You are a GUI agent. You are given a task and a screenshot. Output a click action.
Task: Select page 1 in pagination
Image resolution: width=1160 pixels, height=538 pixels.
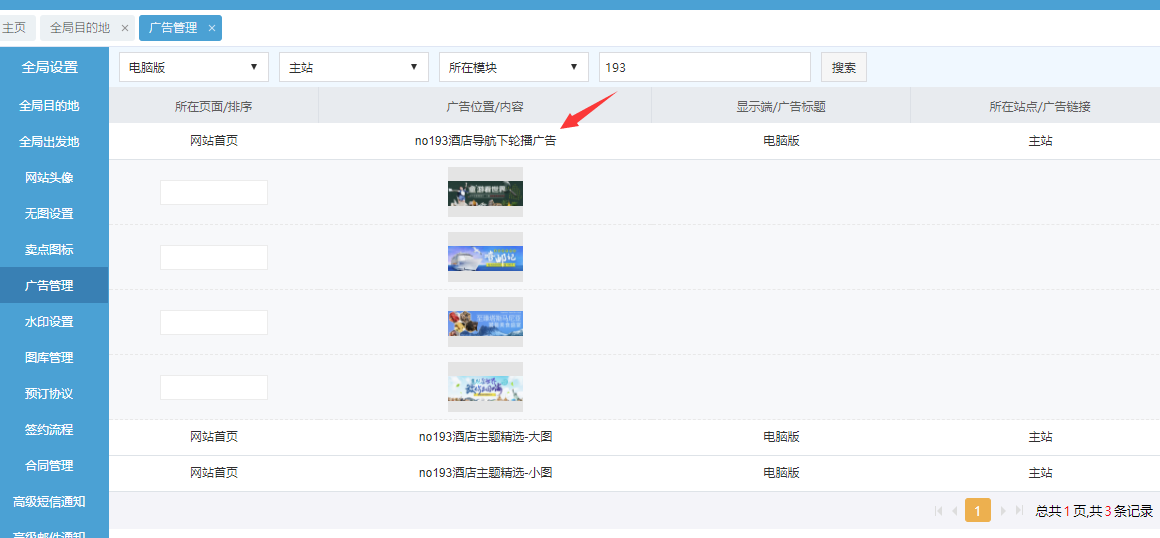click(x=977, y=511)
